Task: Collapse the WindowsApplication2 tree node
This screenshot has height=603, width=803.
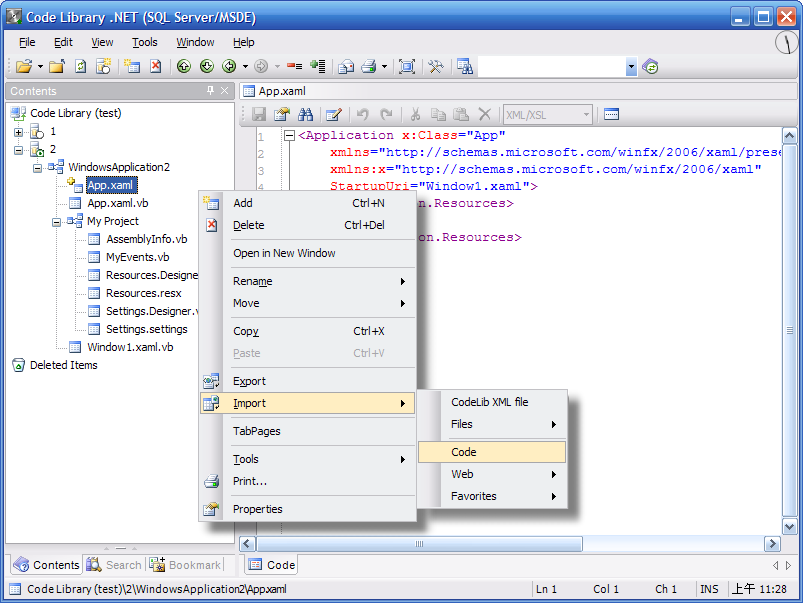Action: click(x=37, y=168)
